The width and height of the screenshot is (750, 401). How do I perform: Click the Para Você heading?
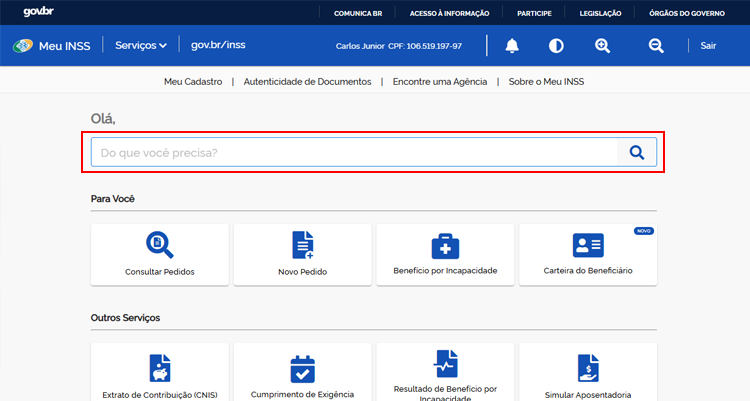tap(112, 199)
